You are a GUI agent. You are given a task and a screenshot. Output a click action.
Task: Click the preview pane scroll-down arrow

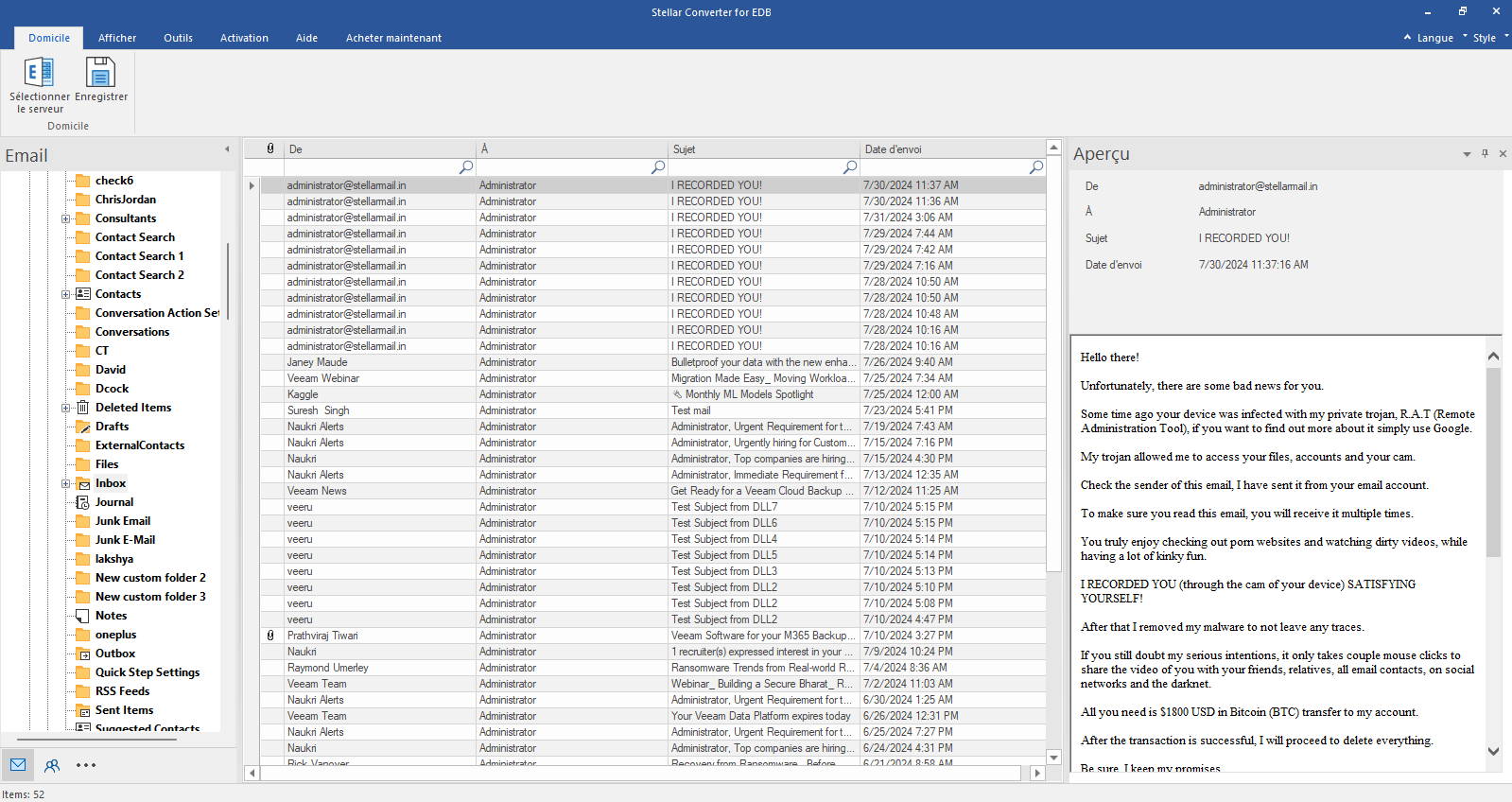coord(1494,752)
